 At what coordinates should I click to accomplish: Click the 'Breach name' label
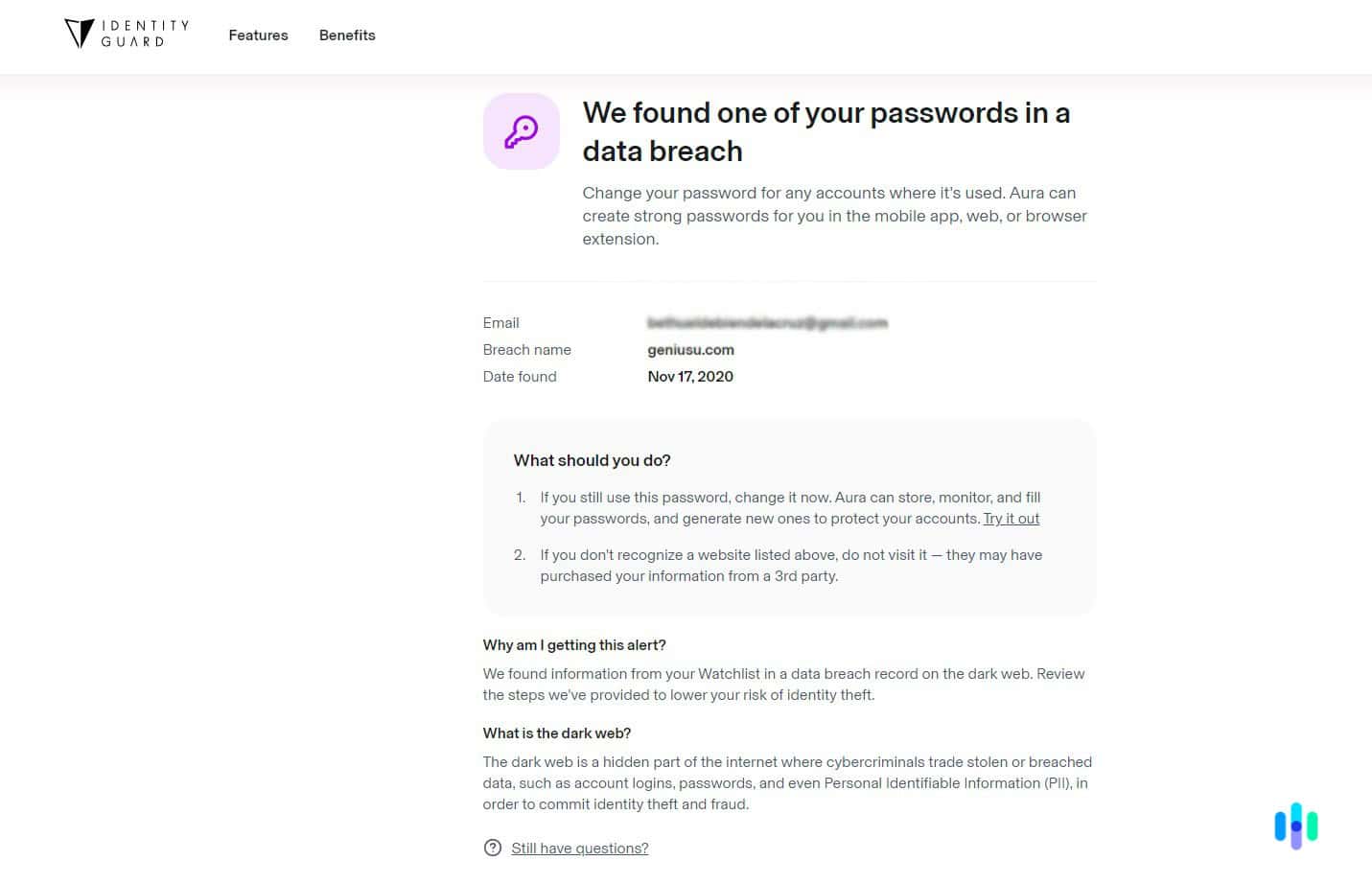[x=526, y=349]
